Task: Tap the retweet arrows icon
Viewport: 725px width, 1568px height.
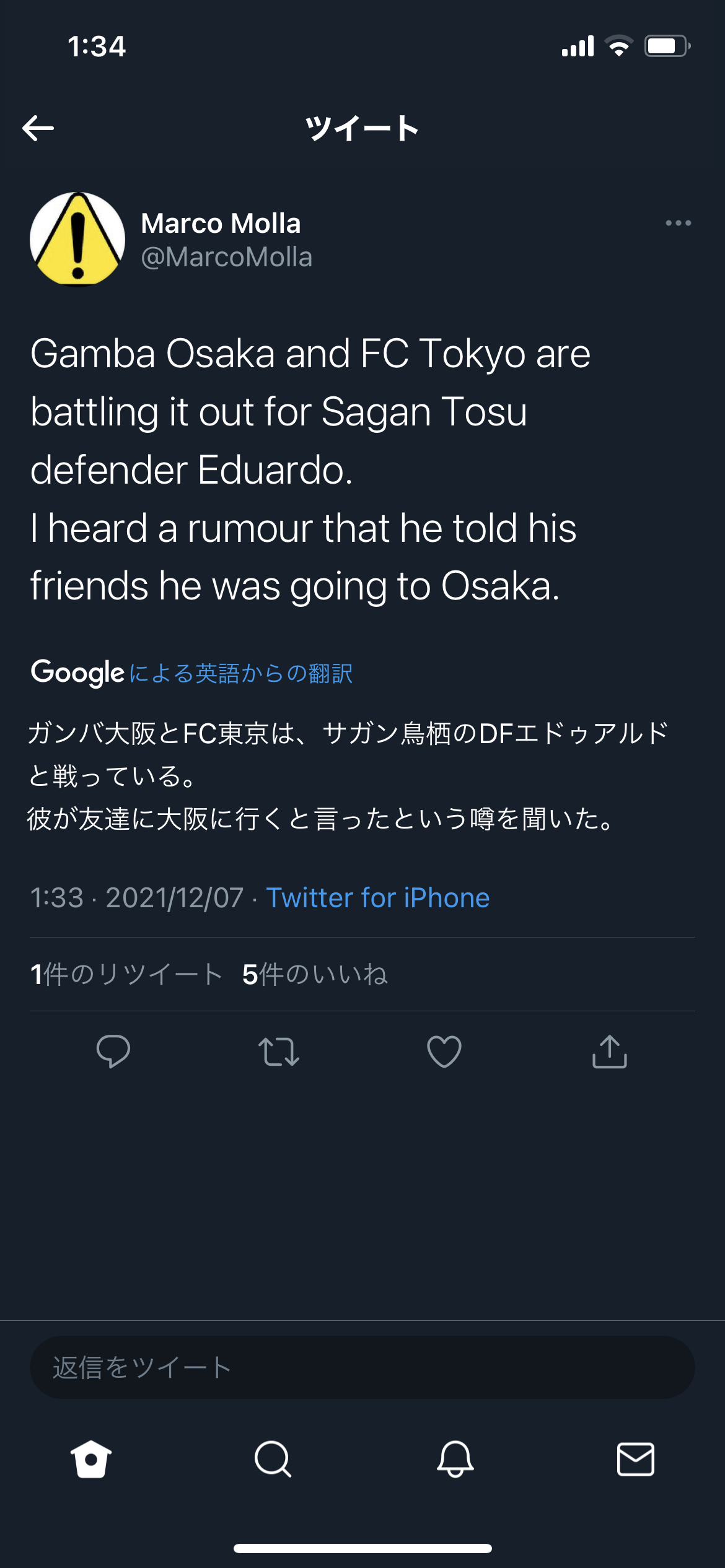Action: click(279, 1052)
